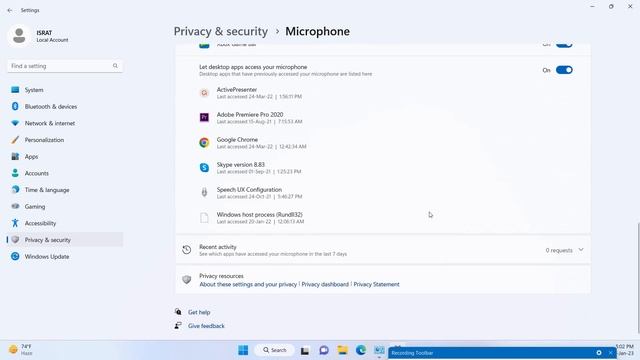Click the taskbar Search box
Viewport: 640px width, 360px height.
pos(275,350)
